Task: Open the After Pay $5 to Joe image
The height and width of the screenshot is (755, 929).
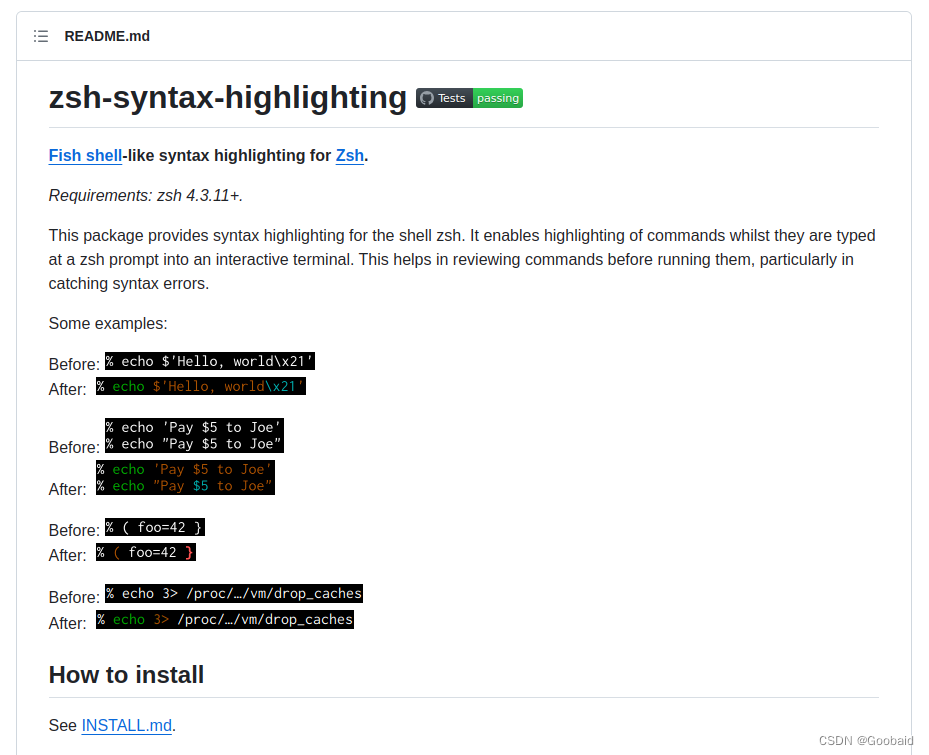Action: point(185,478)
